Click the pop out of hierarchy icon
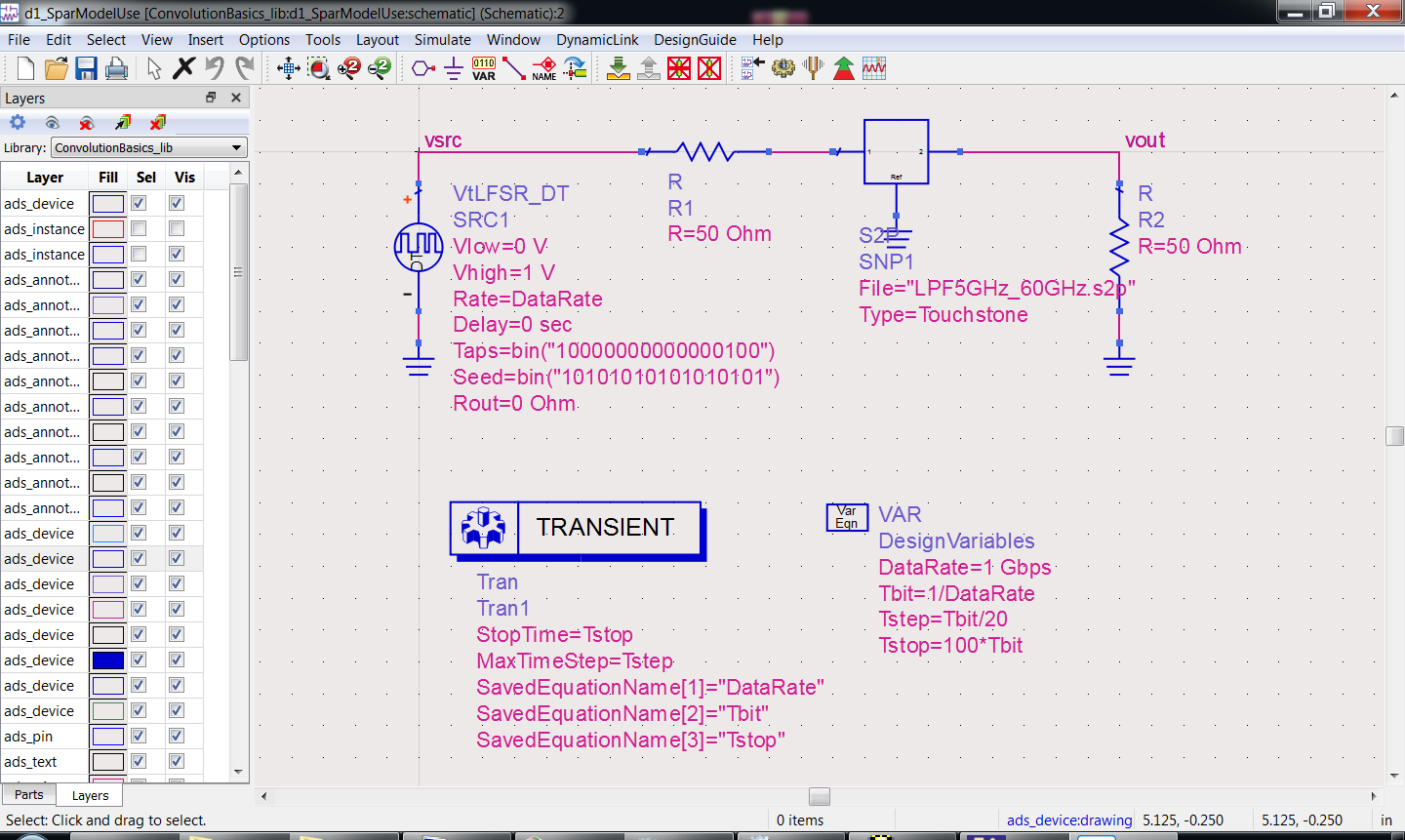This screenshot has width=1405, height=840. click(x=649, y=68)
